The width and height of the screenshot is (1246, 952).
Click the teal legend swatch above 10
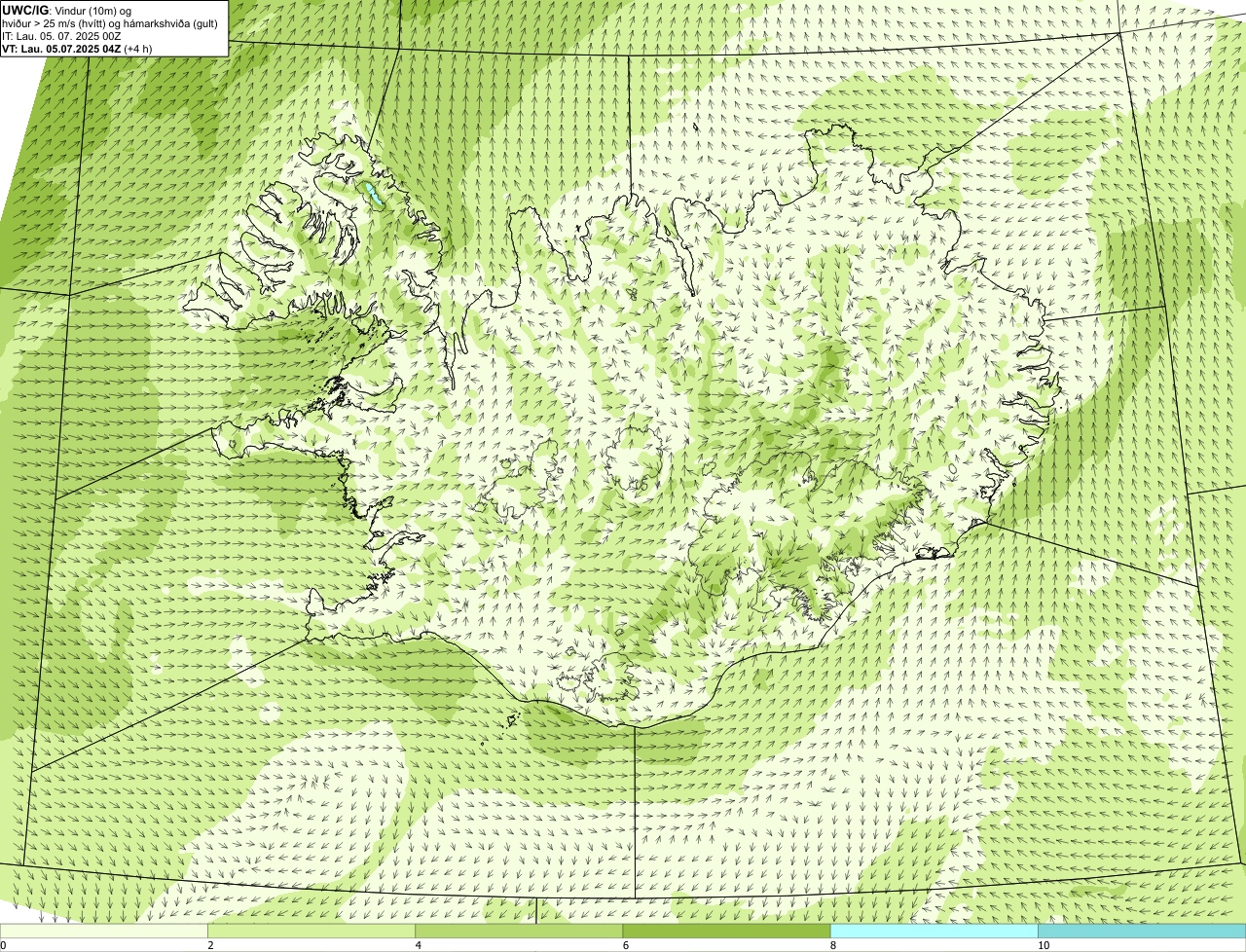click(x=1142, y=932)
